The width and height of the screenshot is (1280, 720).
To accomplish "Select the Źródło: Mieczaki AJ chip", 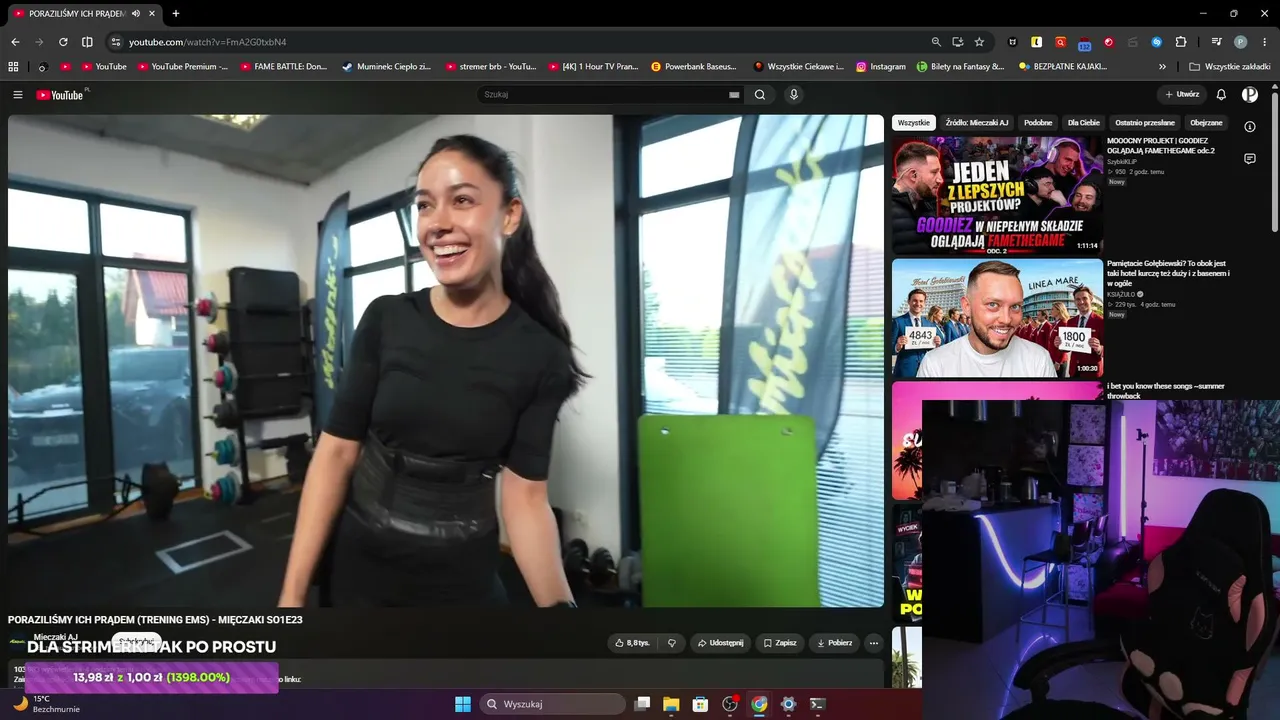I will [977, 123].
